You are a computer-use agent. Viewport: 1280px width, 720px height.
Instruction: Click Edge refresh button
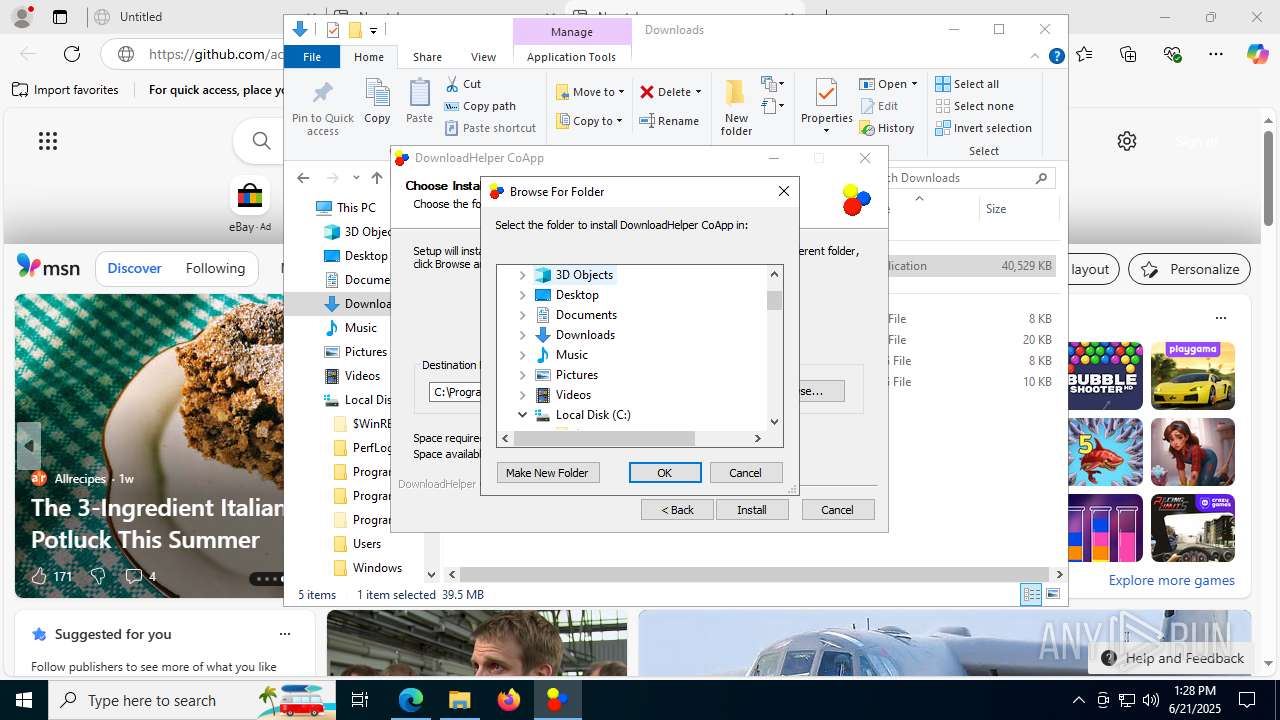click(72, 54)
